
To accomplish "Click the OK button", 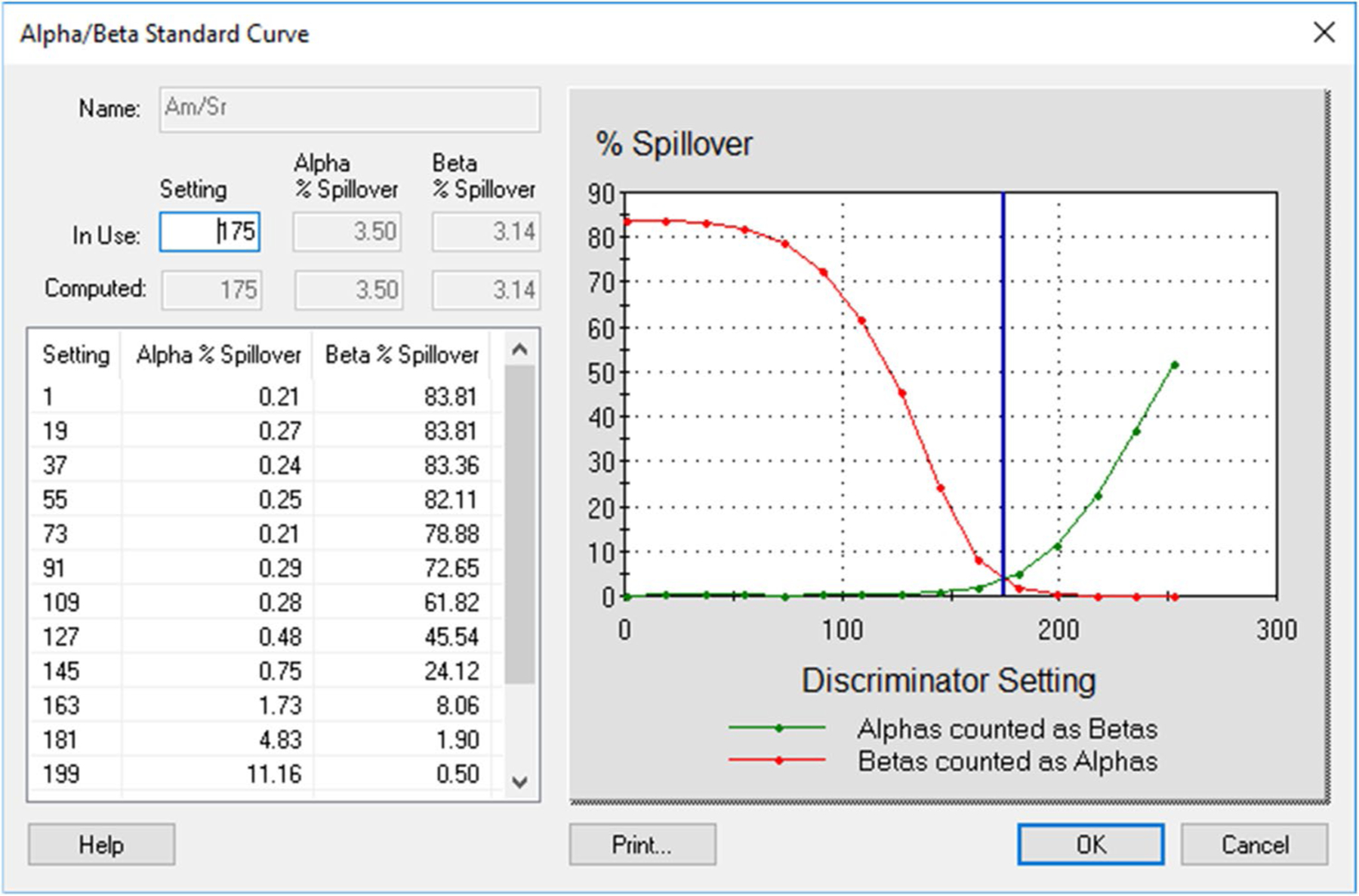I will click(1089, 844).
